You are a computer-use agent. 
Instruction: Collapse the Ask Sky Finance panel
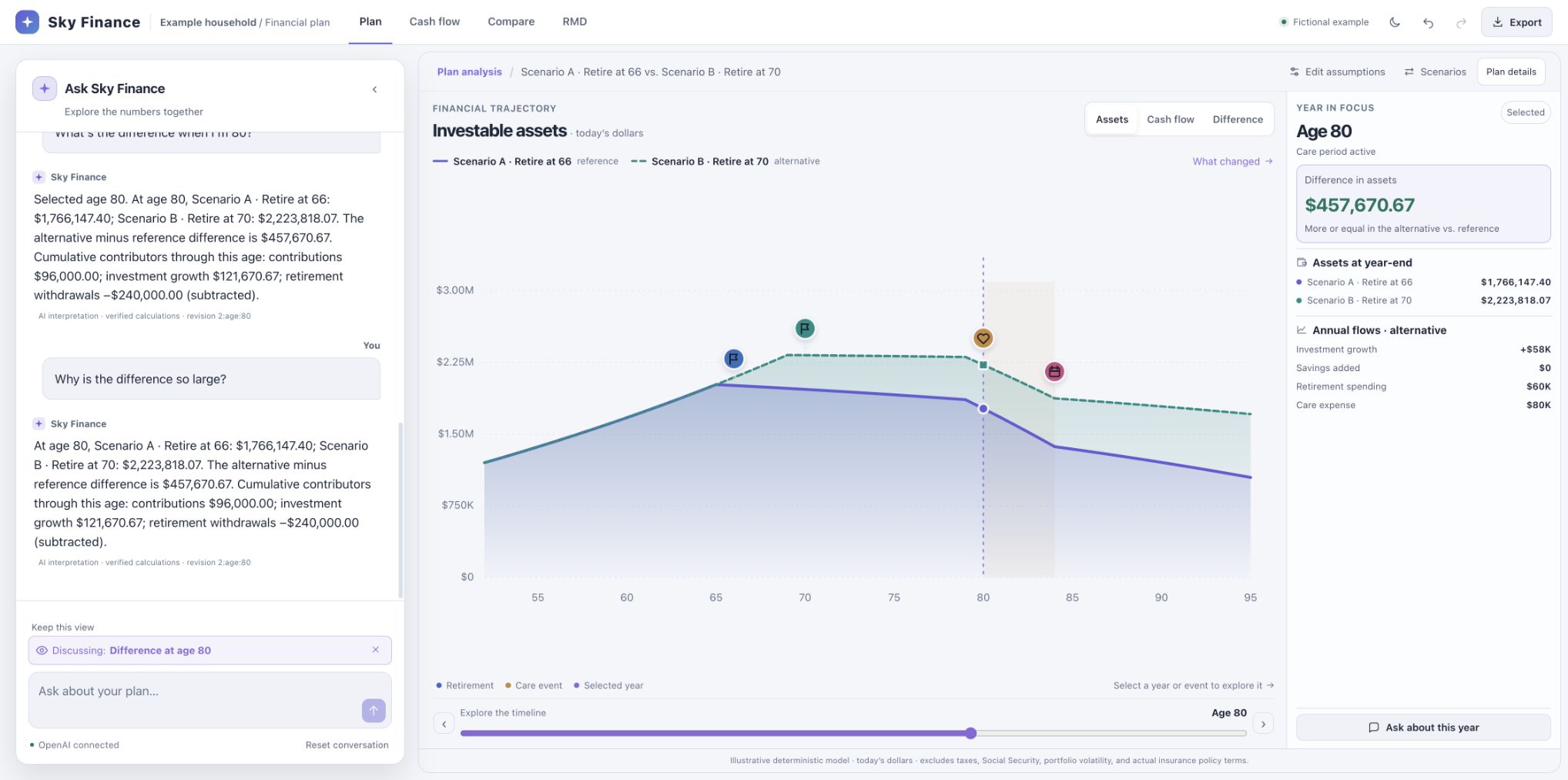point(375,89)
